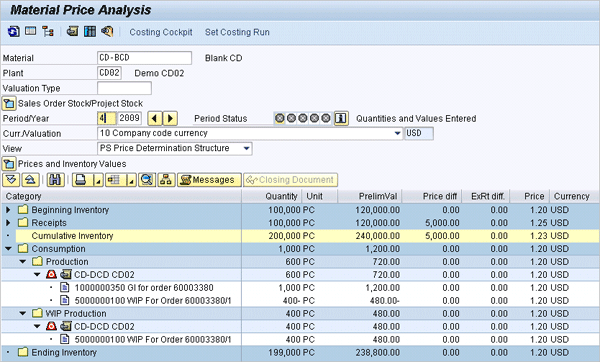
Task: Click the Refresh icon in the top toolbar
Action: (14, 31)
